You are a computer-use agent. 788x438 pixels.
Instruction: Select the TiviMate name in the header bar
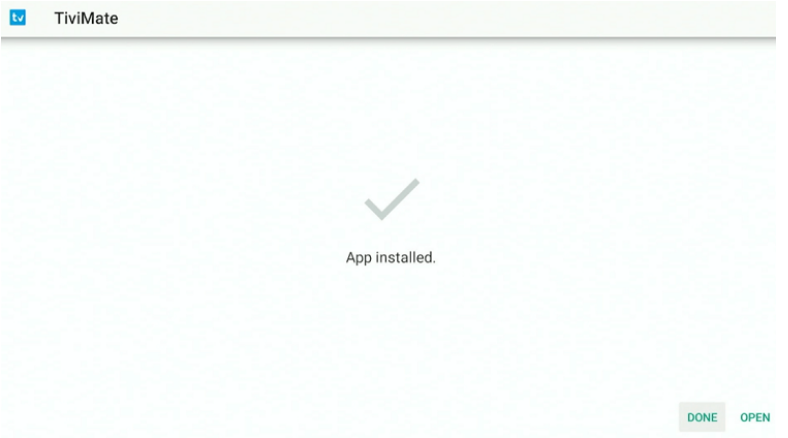tap(86, 18)
